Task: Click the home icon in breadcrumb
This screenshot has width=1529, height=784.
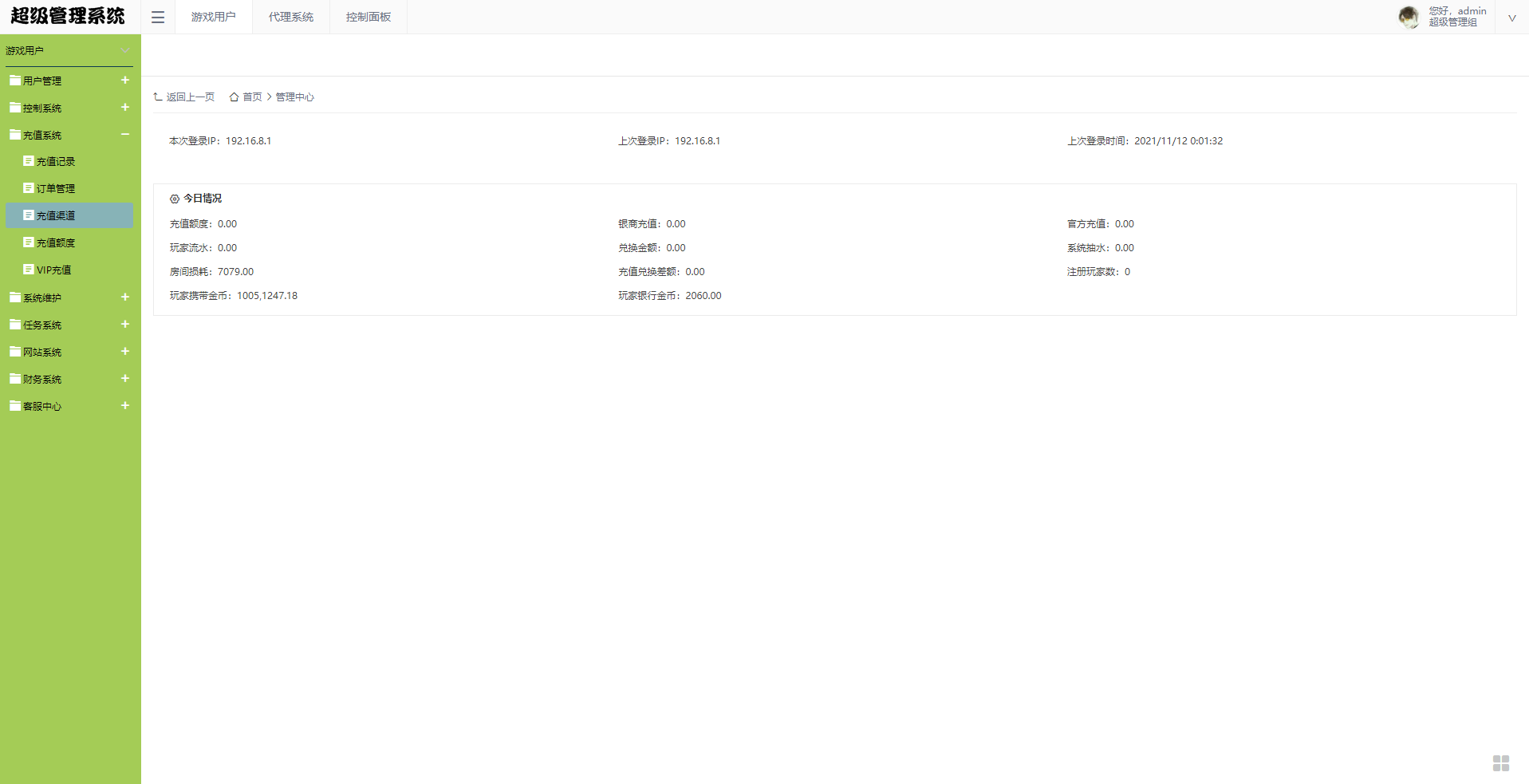Action: 234,97
